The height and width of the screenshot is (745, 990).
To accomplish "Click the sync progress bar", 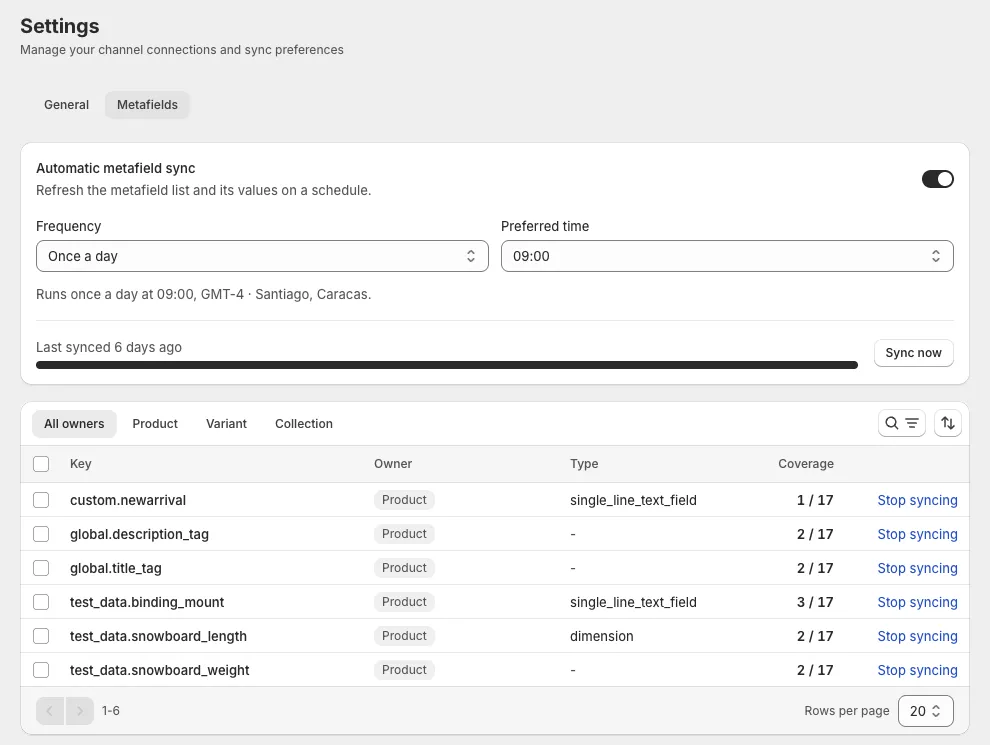I will pyautogui.click(x=447, y=365).
